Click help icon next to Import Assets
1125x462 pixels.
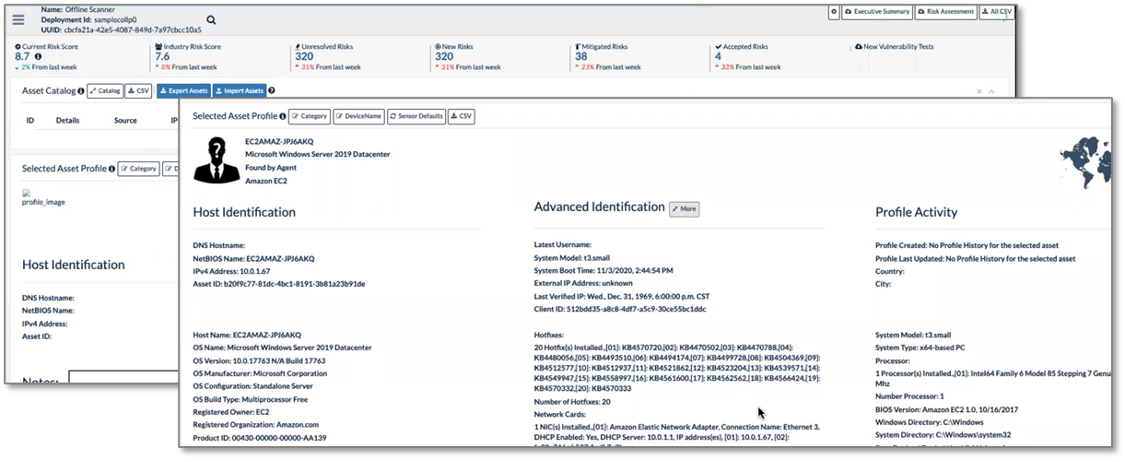point(272,90)
